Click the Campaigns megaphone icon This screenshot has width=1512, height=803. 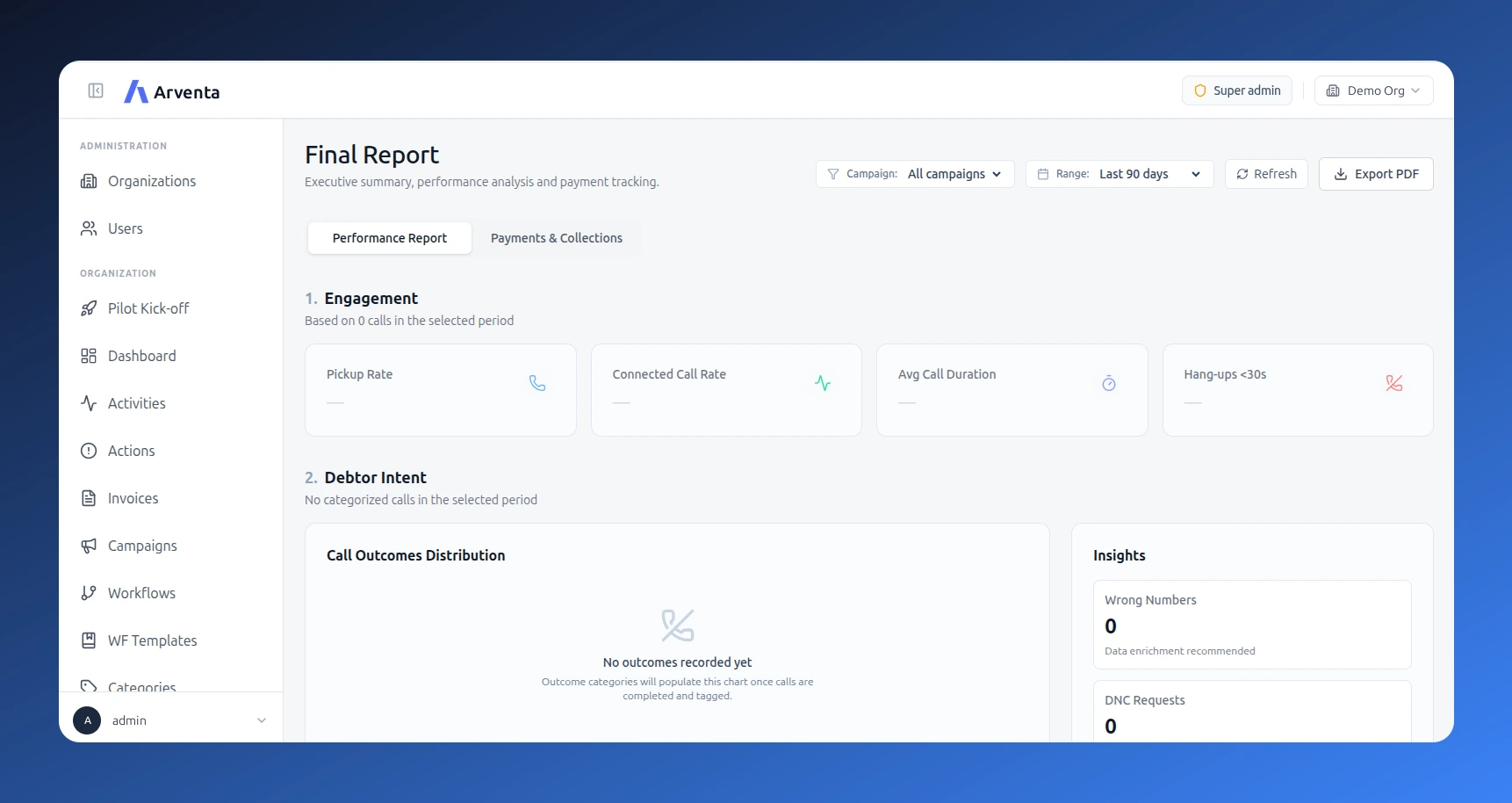(x=89, y=546)
